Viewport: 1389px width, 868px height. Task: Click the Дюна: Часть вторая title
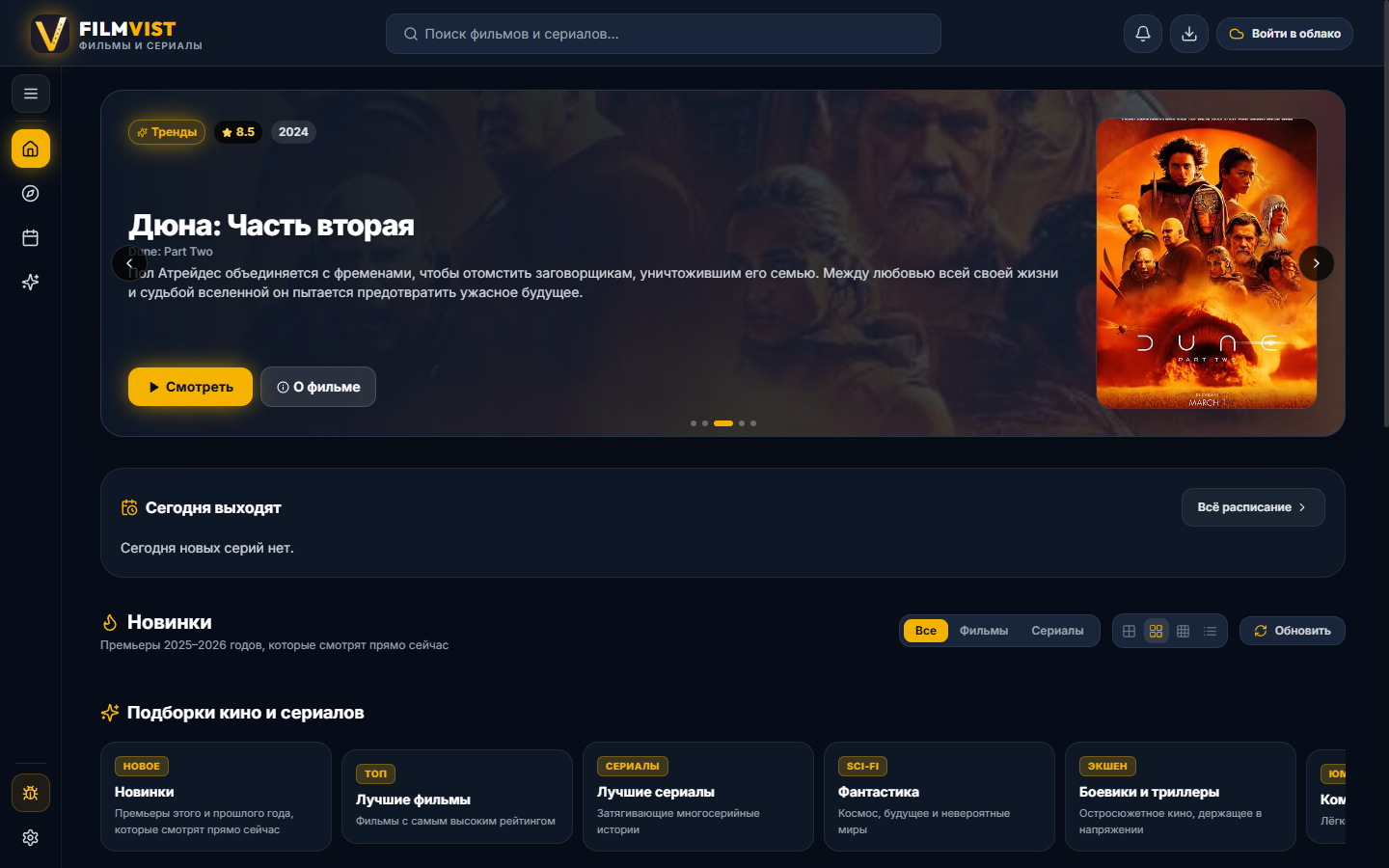click(271, 225)
